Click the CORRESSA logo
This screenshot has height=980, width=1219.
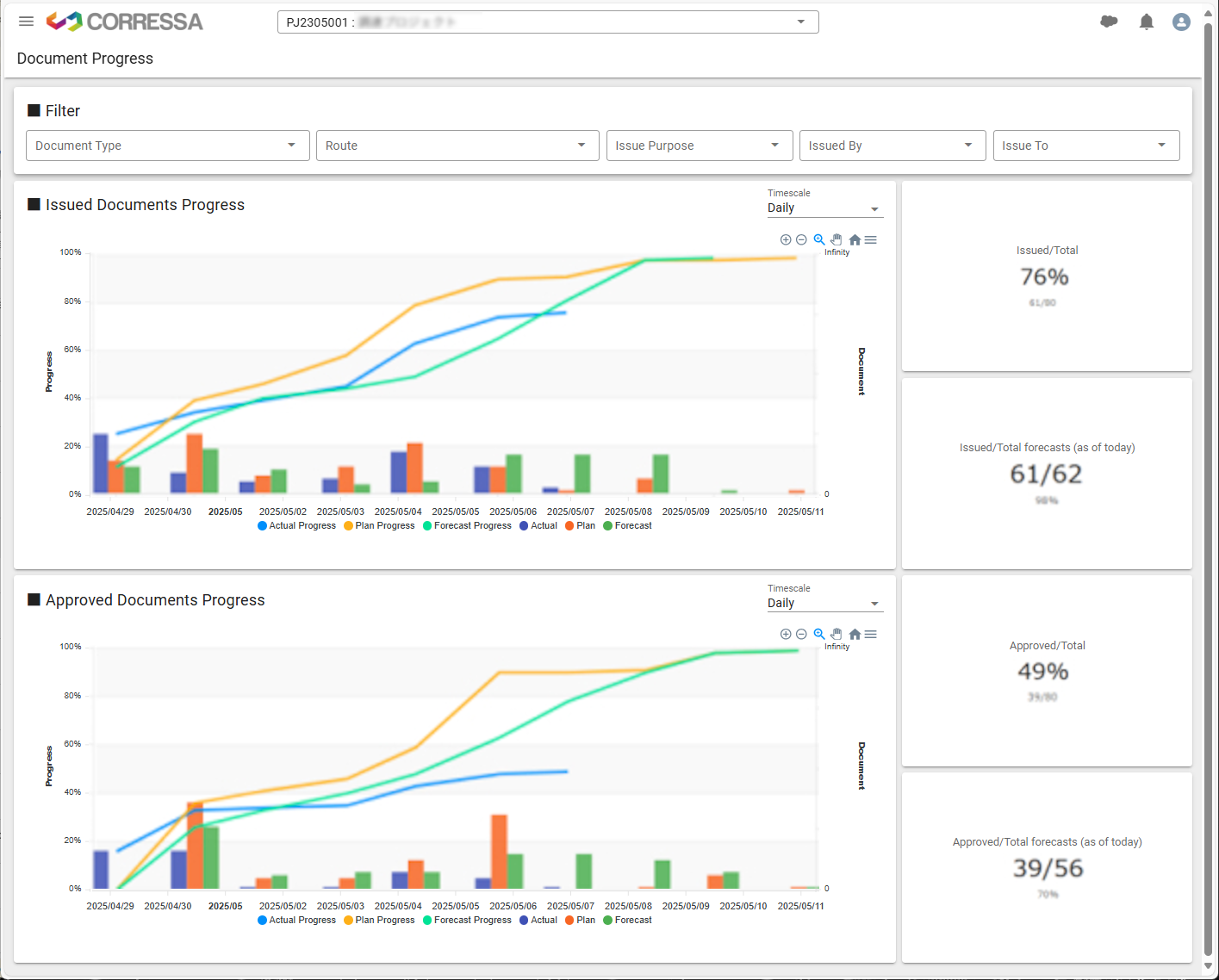(125, 22)
